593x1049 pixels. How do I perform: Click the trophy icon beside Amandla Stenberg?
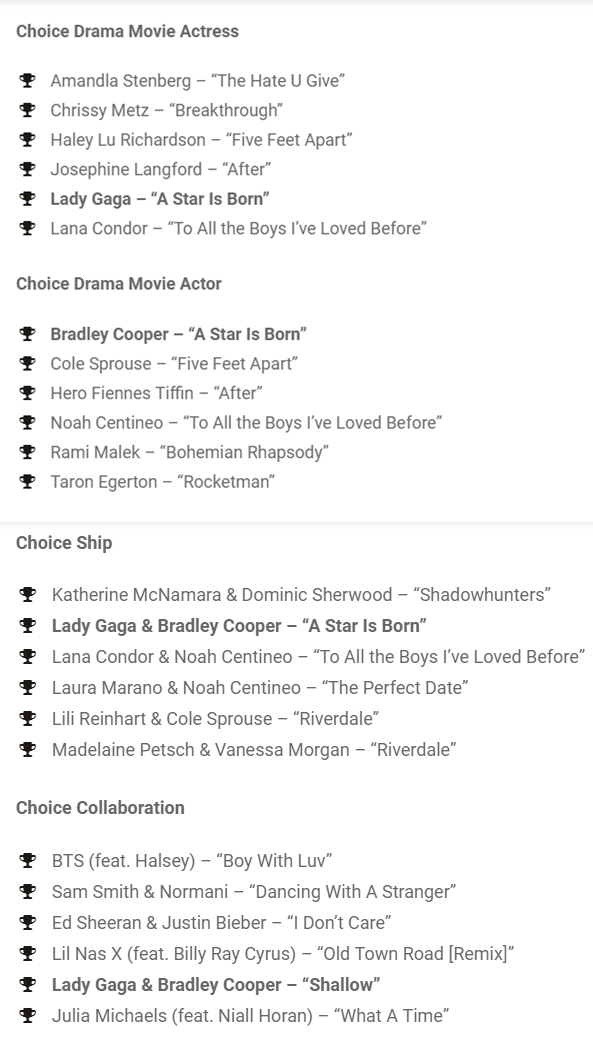pyautogui.click(x=27, y=81)
